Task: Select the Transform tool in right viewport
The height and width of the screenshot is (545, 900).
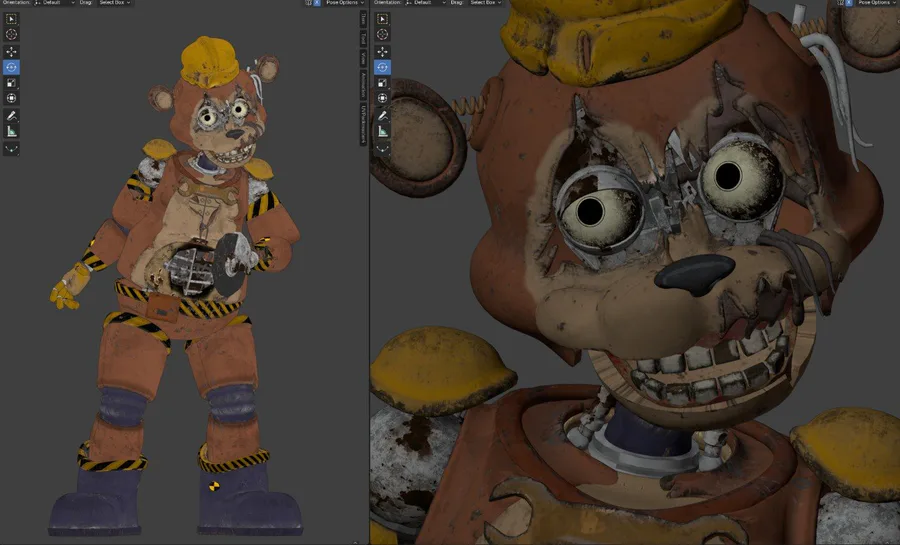Action: pos(382,98)
